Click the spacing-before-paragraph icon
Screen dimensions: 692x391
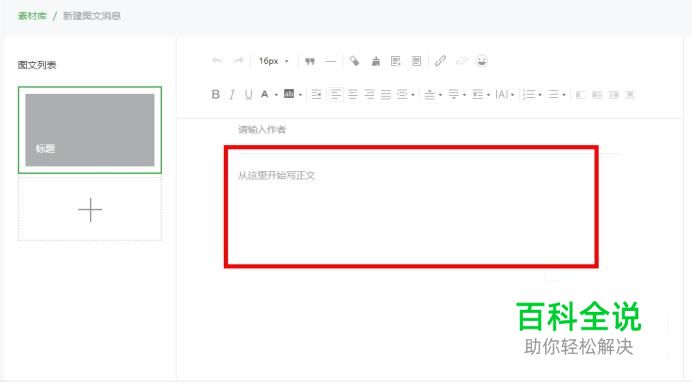[x=429, y=94]
